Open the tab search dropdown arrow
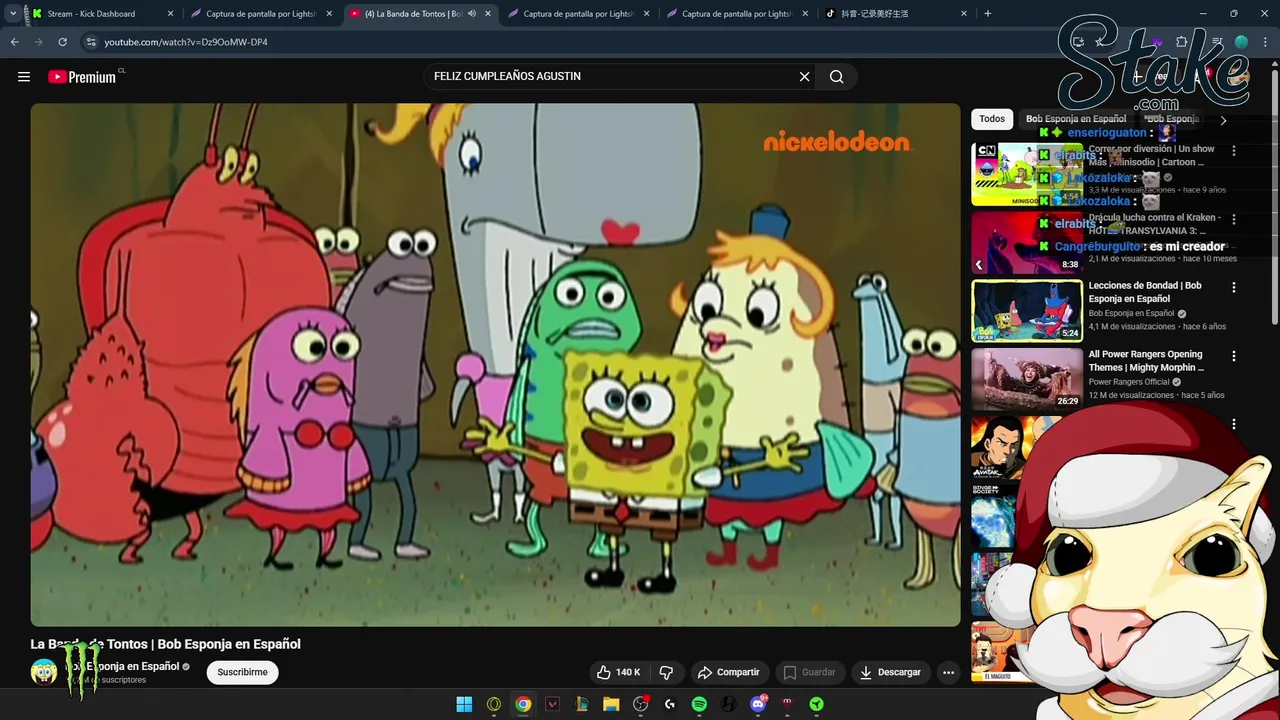Image resolution: width=1280 pixels, height=720 pixels. [x=12, y=14]
